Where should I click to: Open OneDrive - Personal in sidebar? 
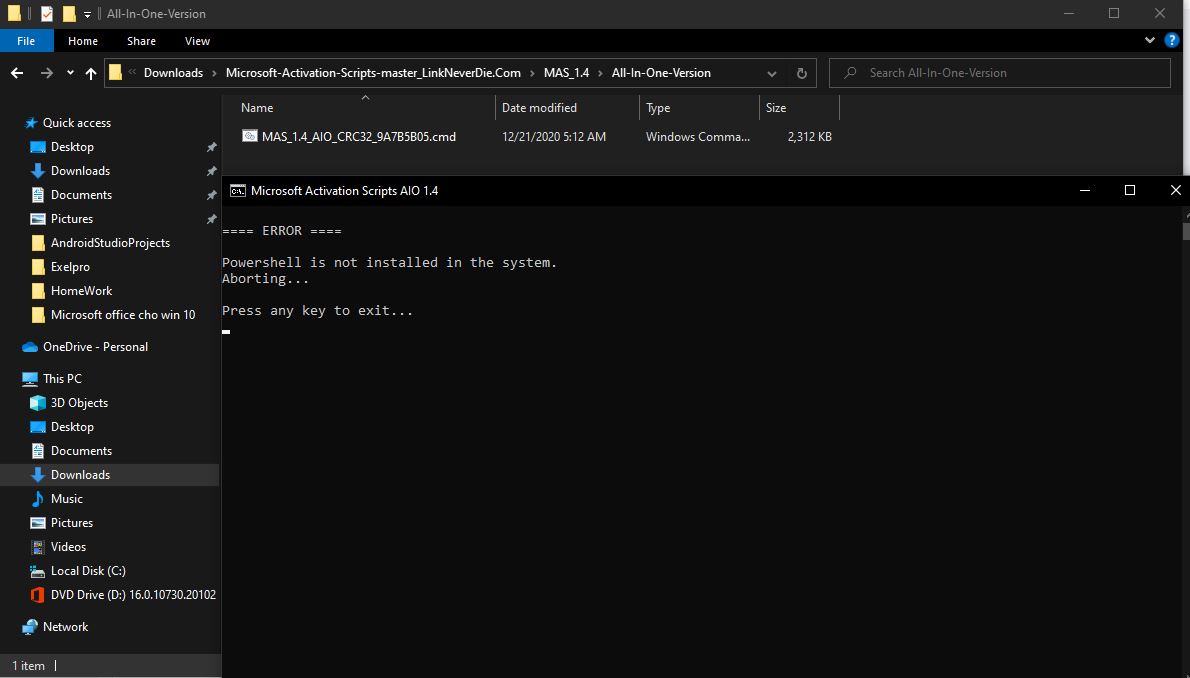point(95,347)
